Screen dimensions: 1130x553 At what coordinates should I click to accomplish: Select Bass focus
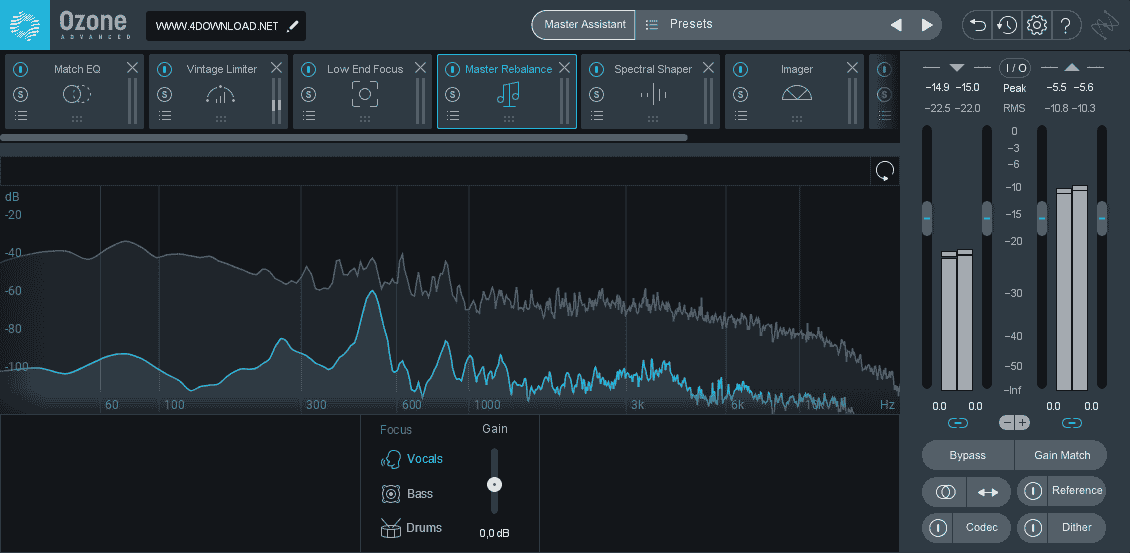click(407, 494)
